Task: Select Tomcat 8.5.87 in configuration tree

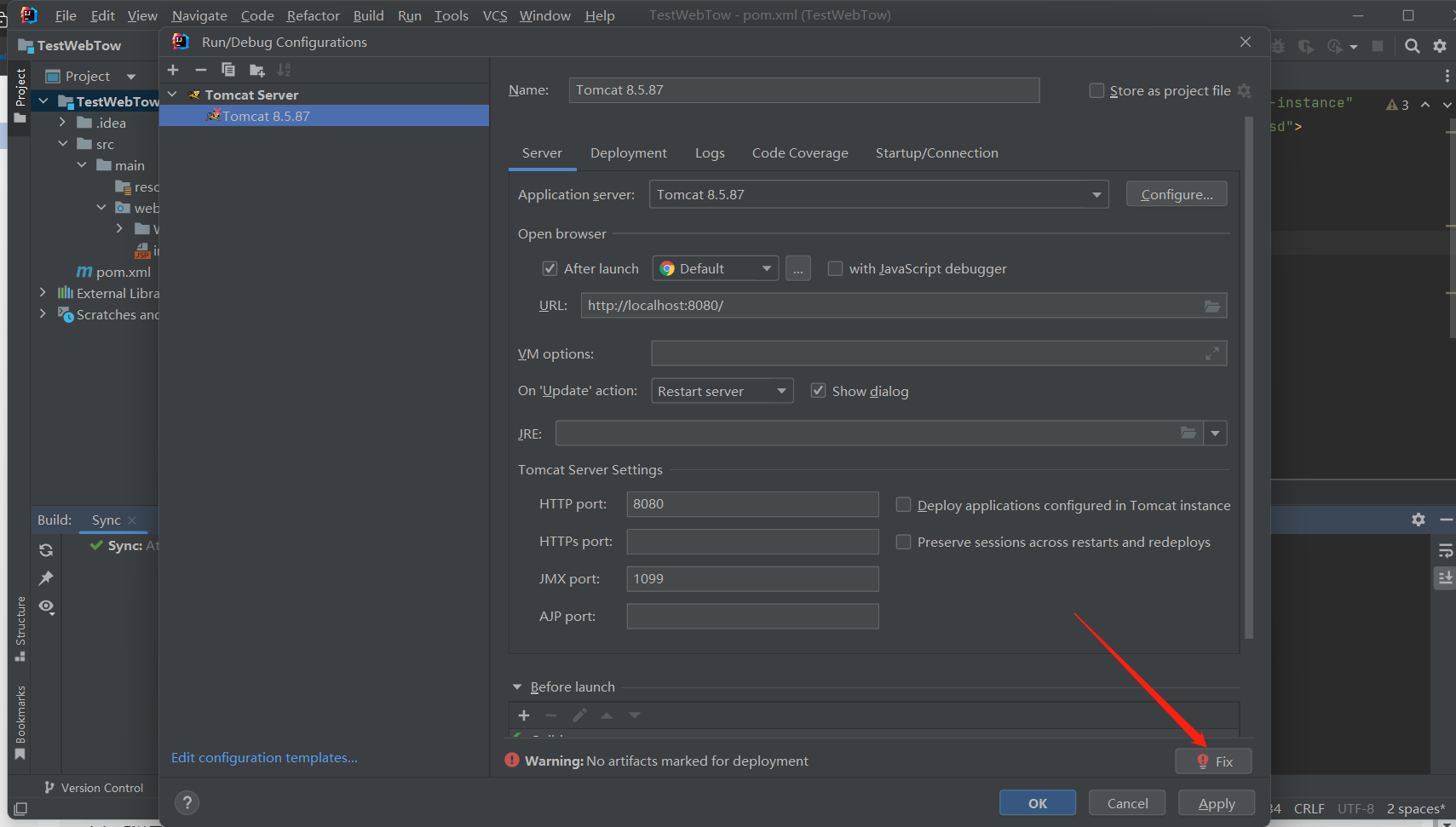Action: point(324,116)
